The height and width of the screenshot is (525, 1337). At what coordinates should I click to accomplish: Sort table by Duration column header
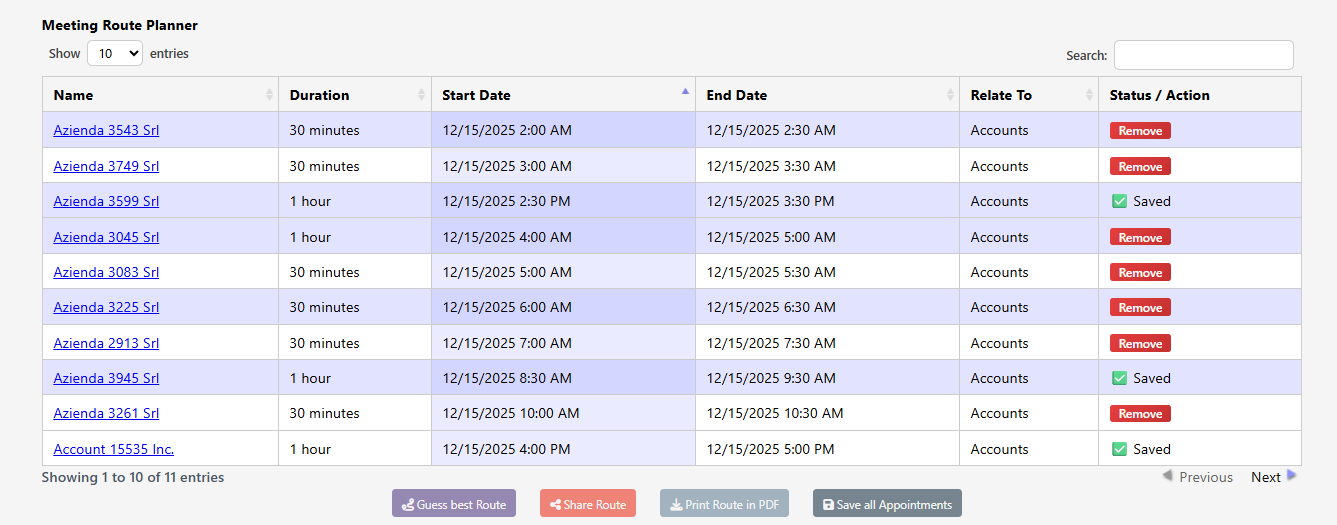(355, 95)
